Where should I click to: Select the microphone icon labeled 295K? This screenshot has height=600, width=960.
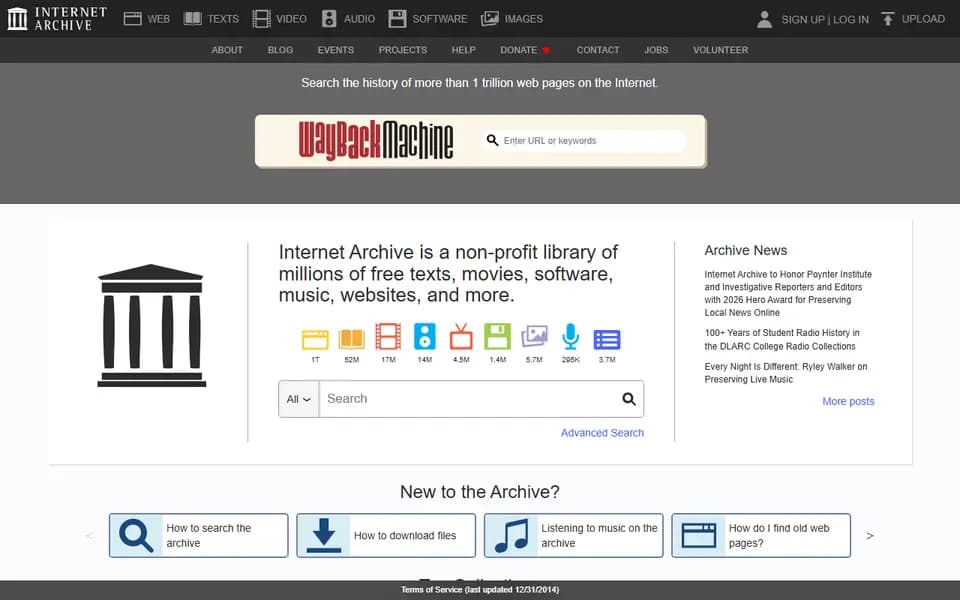(x=570, y=337)
